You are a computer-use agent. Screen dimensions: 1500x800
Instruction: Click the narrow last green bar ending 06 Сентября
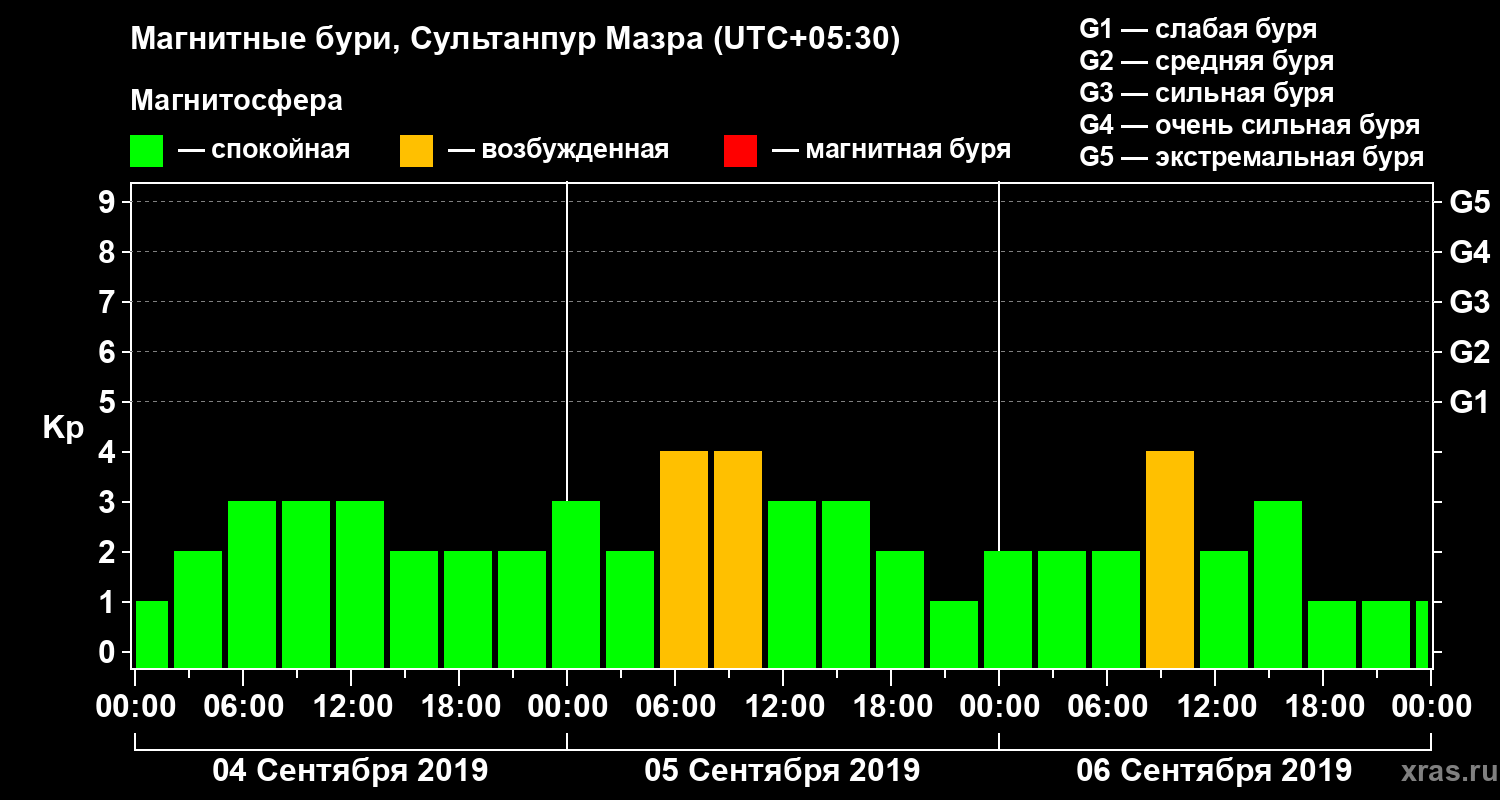tap(1422, 634)
